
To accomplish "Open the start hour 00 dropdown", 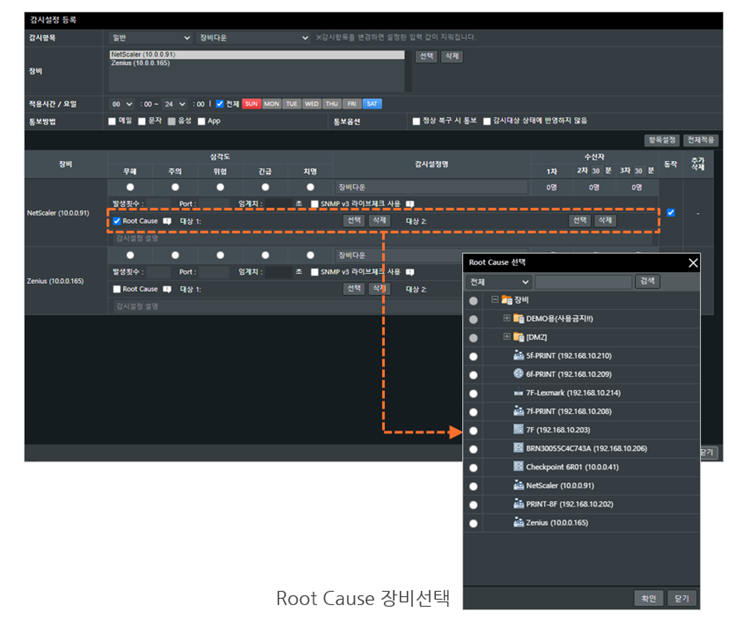I will [x=122, y=104].
